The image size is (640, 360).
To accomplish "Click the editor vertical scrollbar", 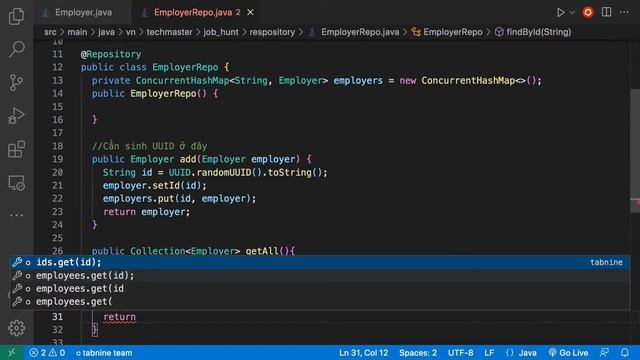I will tap(635, 151).
